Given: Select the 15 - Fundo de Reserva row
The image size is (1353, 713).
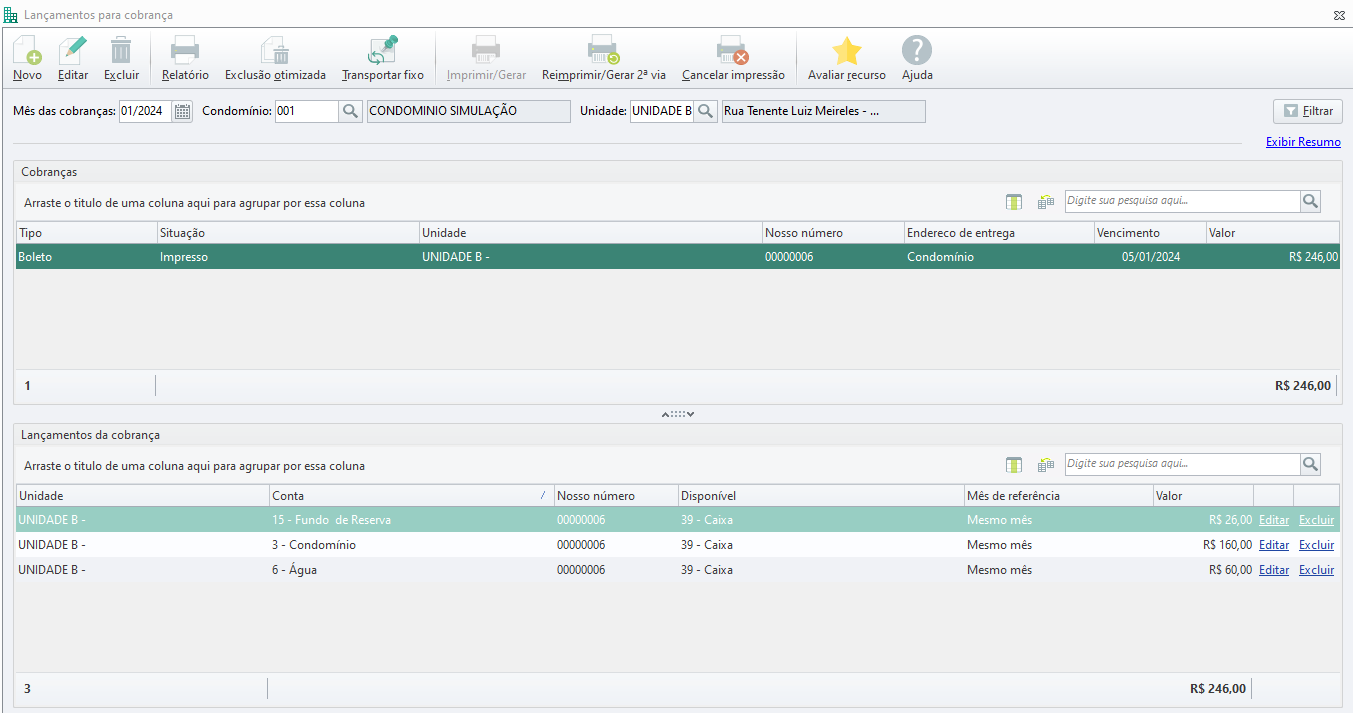Looking at the screenshot, I should (x=678, y=520).
